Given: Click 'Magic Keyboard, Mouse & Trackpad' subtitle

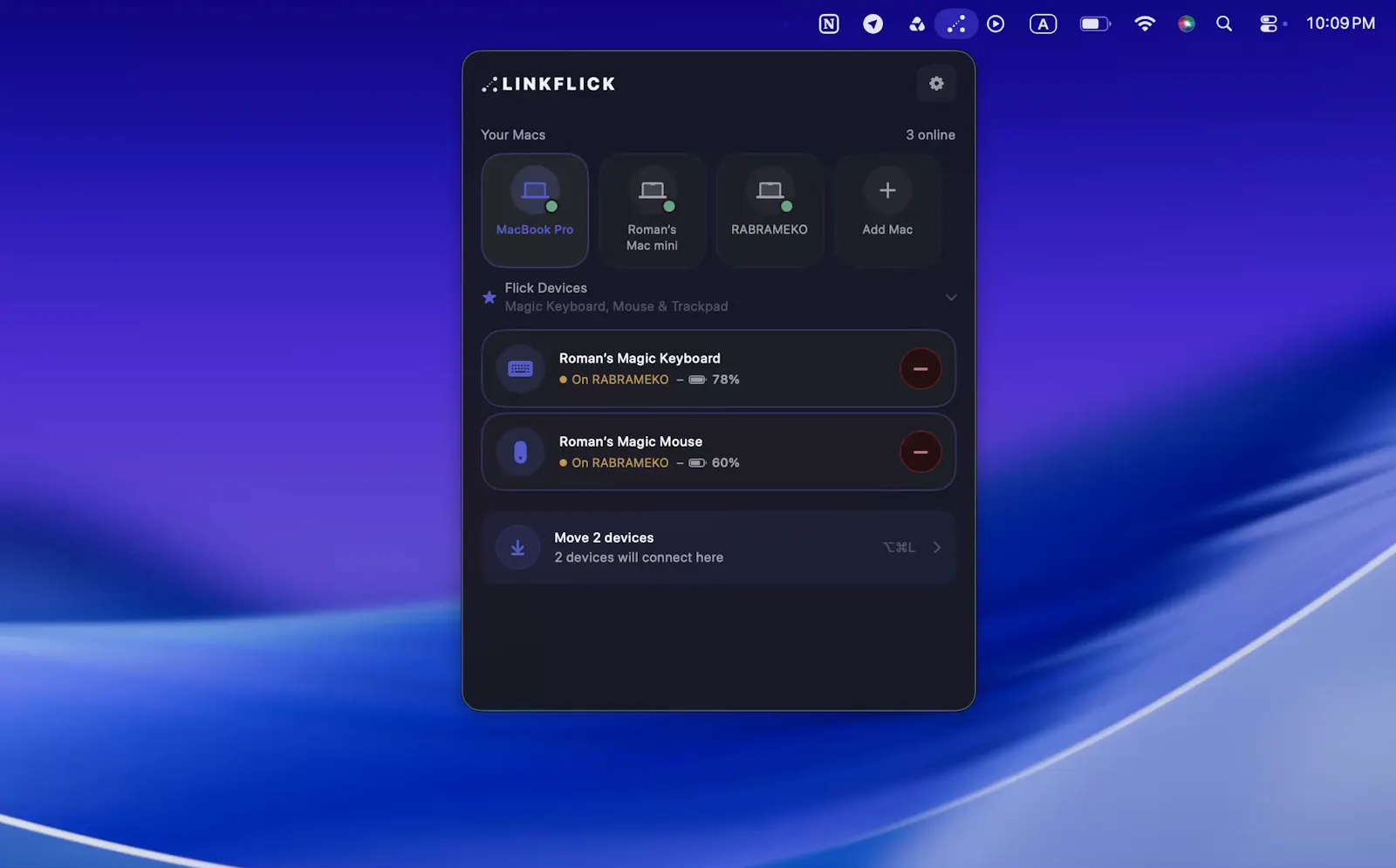Looking at the screenshot, I should [x=616, y=306].
